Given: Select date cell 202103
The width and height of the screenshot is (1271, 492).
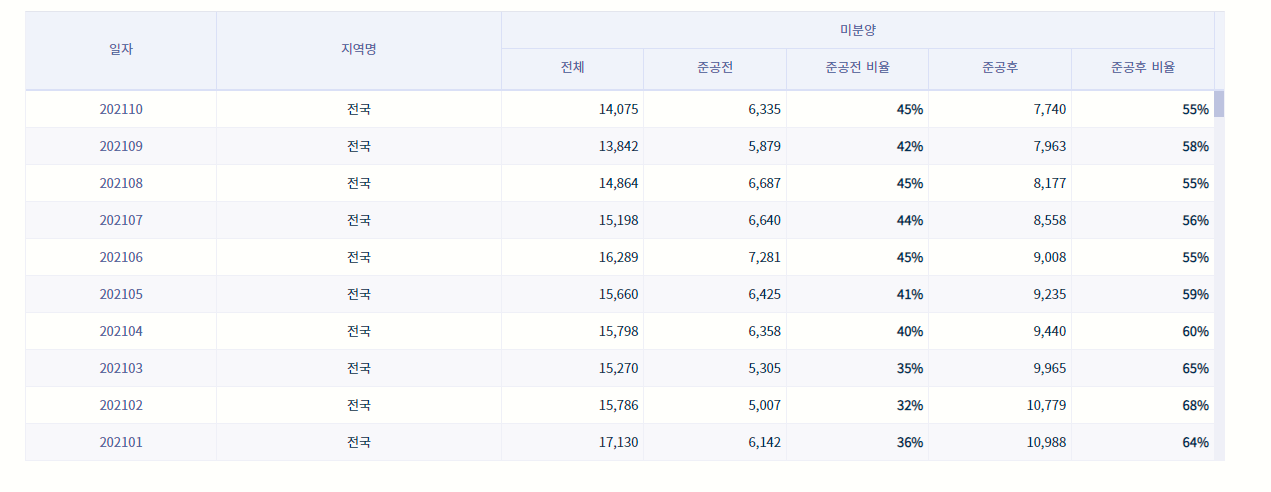Looking at the screenshot, I should 121,368.
